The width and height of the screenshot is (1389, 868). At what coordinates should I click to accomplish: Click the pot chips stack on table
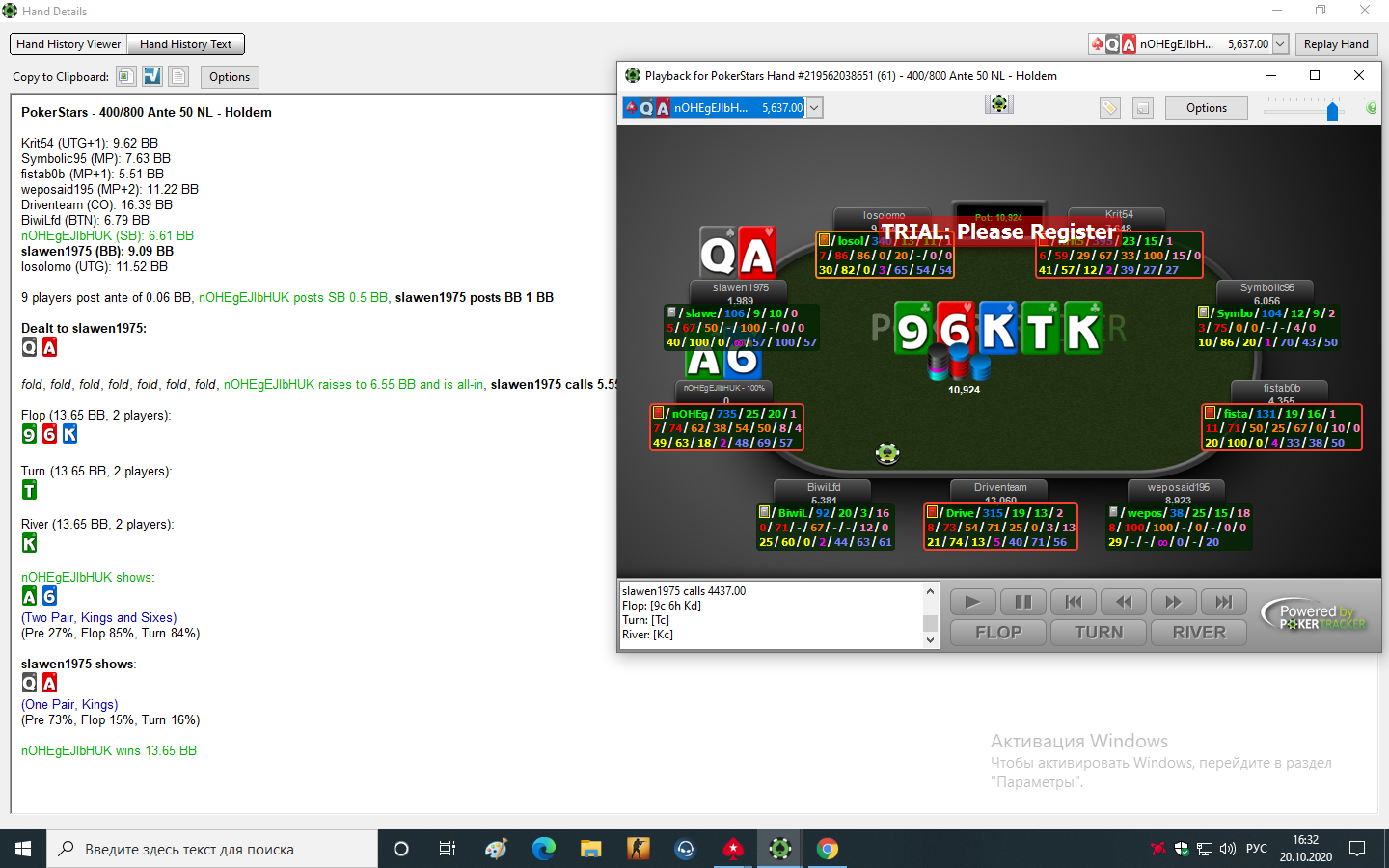pyautogui.click(x=959, y=362)
